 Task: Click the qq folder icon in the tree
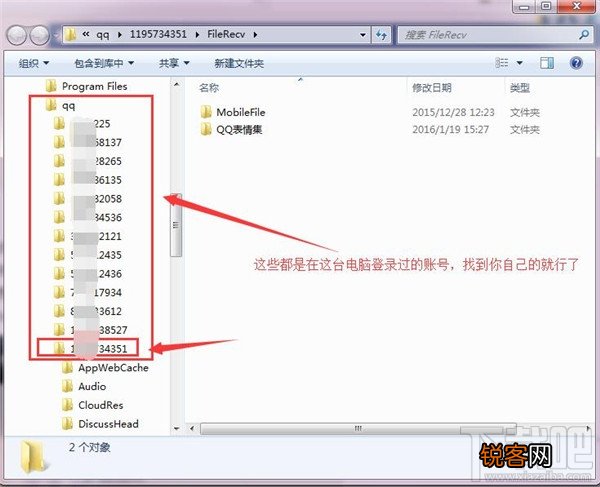coord(51,105)
